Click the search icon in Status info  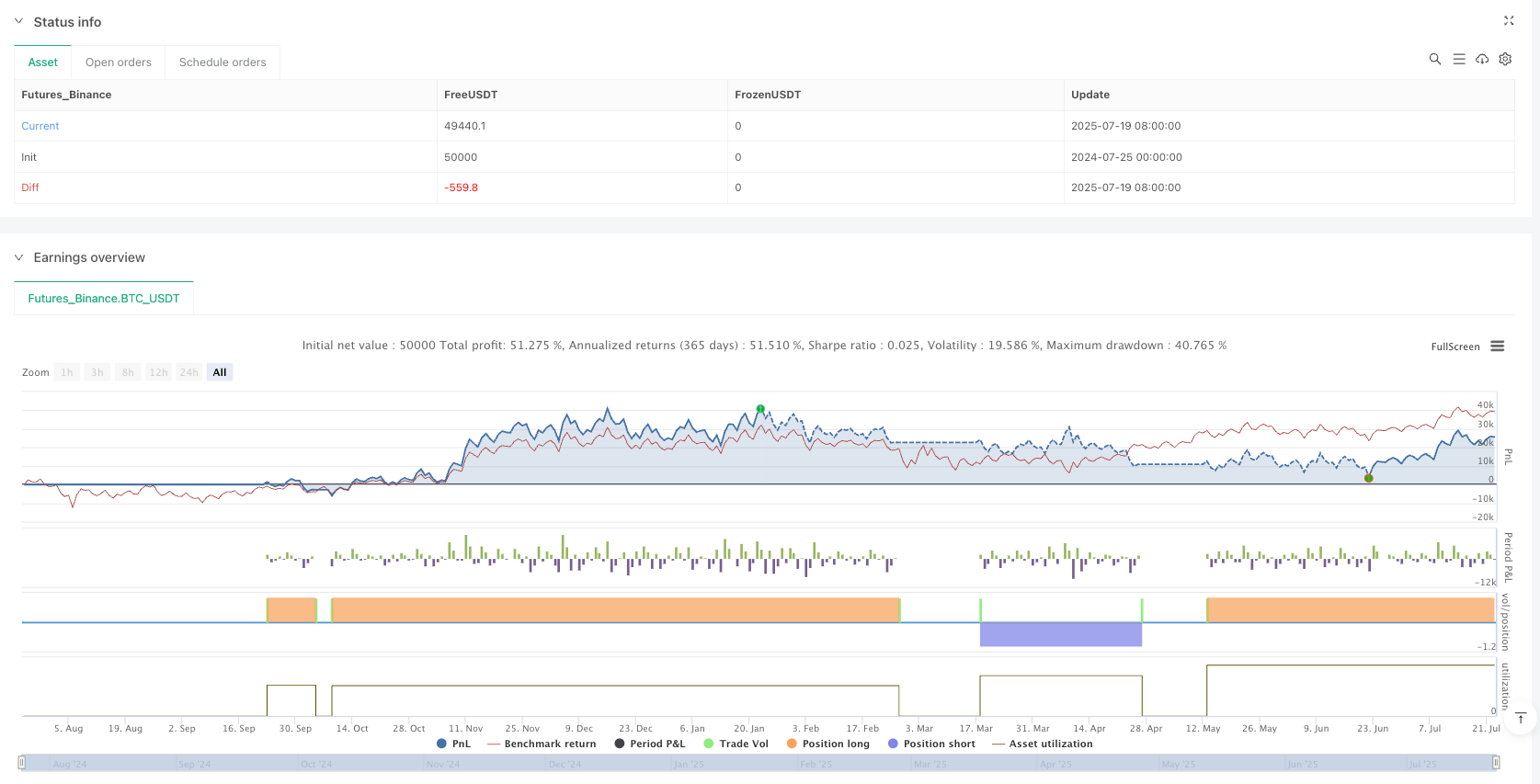point(1434,59)
